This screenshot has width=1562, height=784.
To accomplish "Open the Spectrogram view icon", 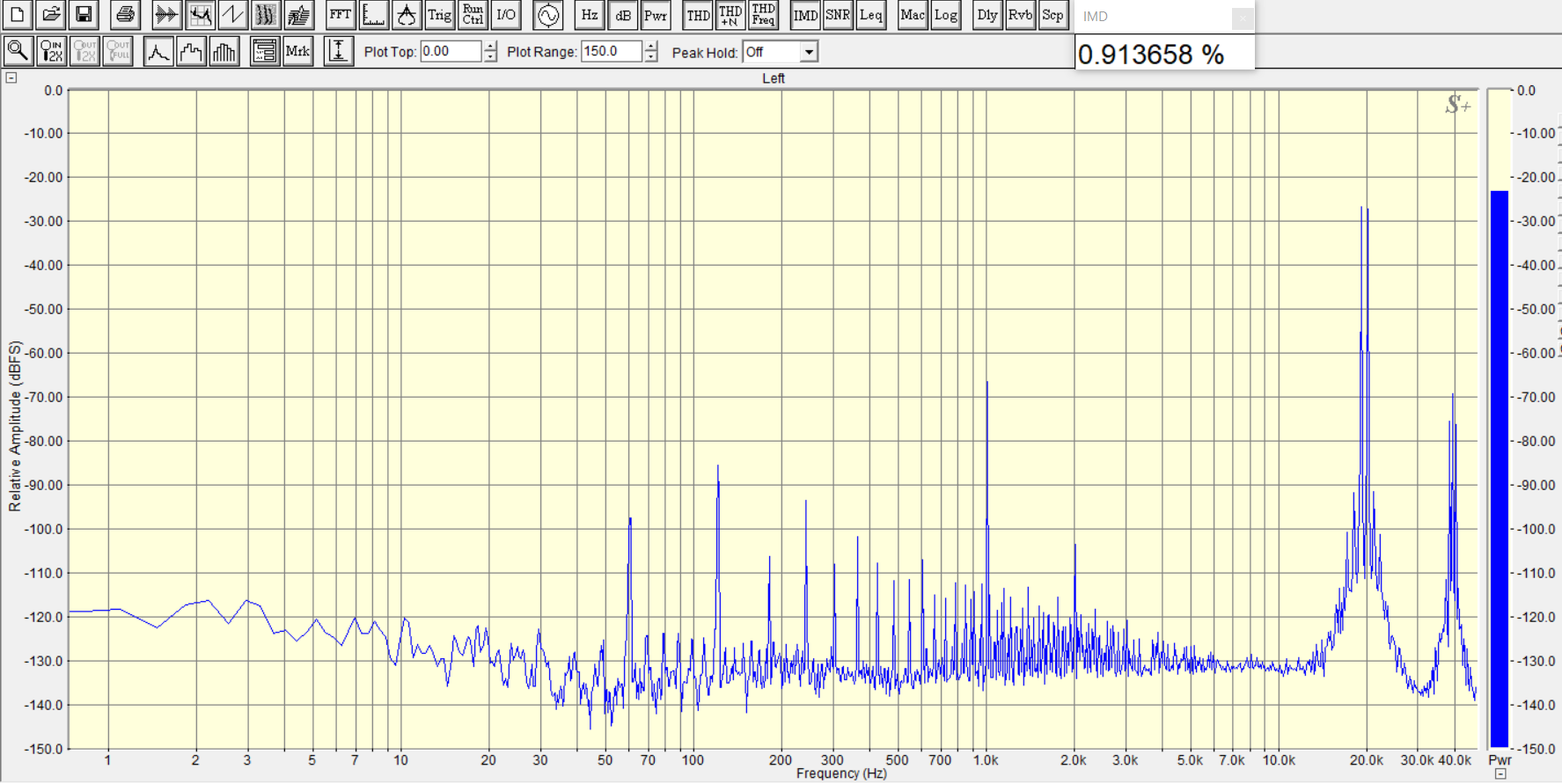I will pos(266,15).
